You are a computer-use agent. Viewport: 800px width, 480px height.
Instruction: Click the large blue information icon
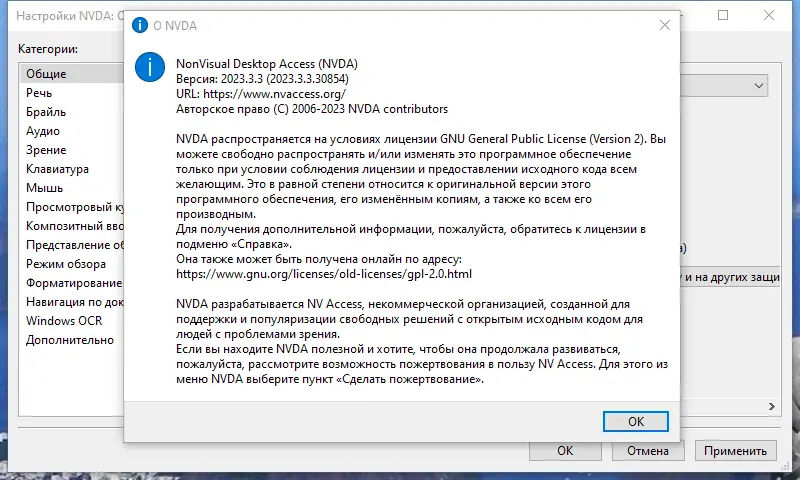tap(149, 67)
